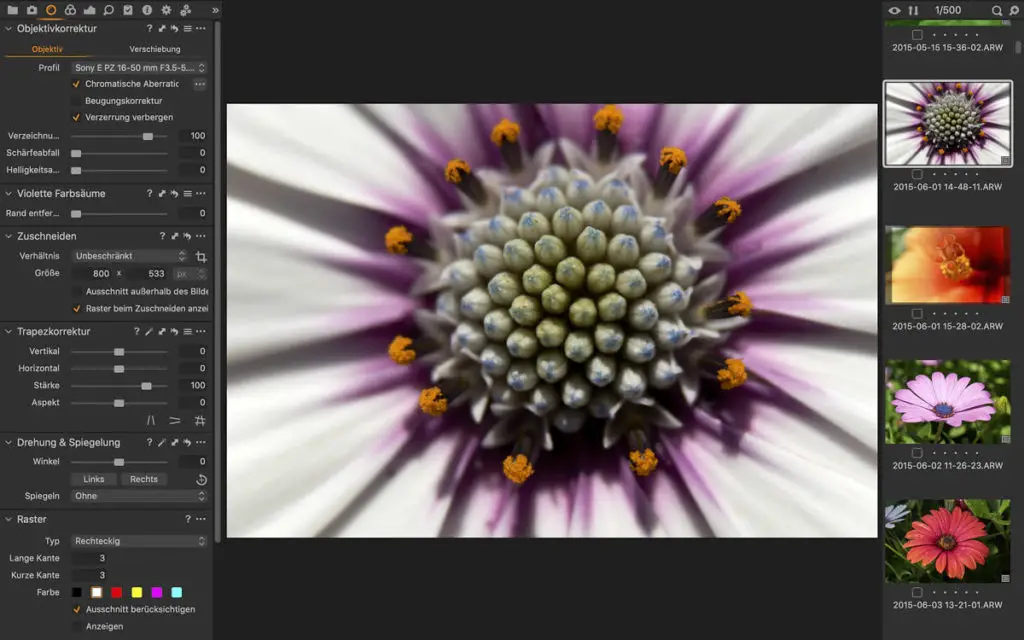Screen dimensions: 1024x640
Task: Open help for the Violette Farbsäume tool
Action: pos(150,193)
